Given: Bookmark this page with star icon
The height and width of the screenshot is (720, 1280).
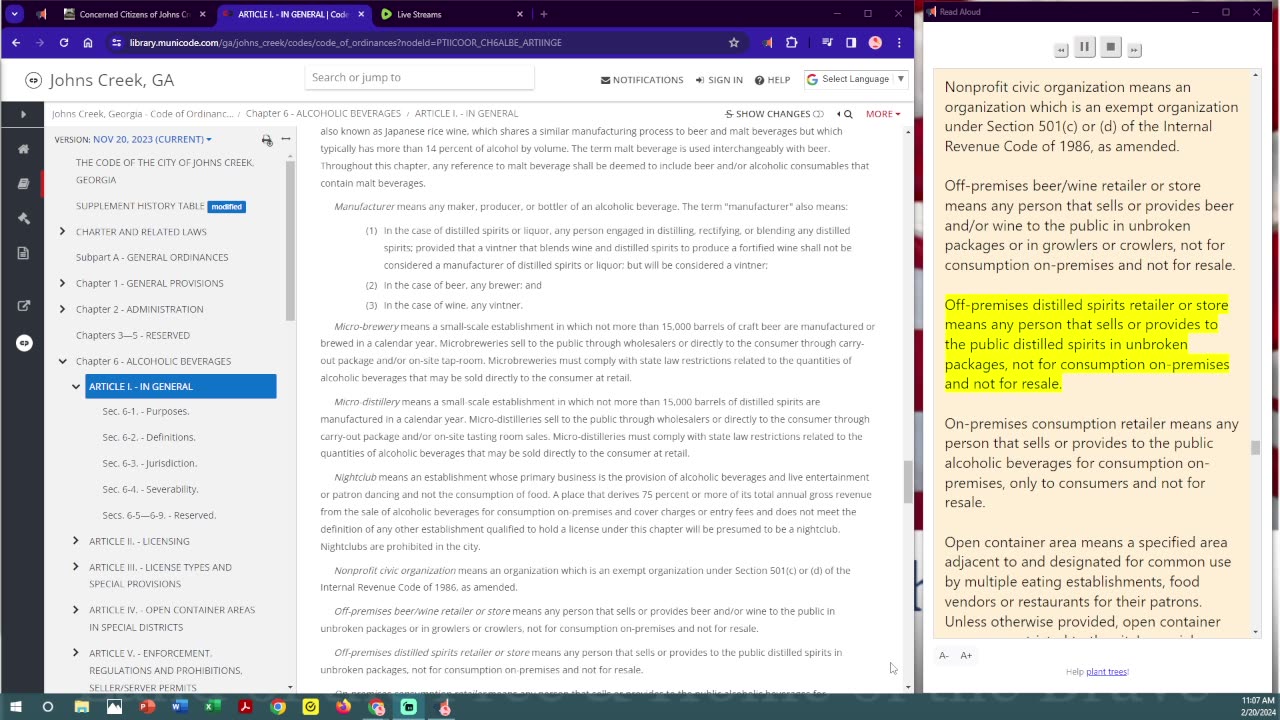Looking at the screenshot, I should coord(734,43).
